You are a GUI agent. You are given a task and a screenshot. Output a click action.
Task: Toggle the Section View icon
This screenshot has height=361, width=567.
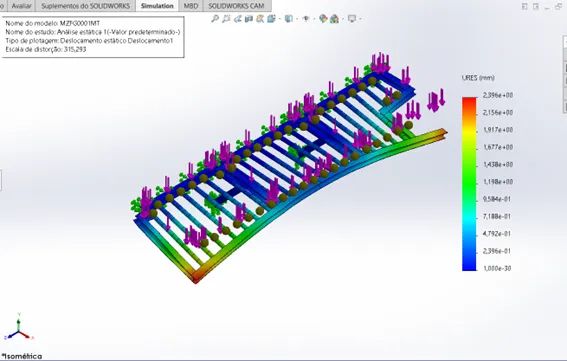(x=249, y=19)
